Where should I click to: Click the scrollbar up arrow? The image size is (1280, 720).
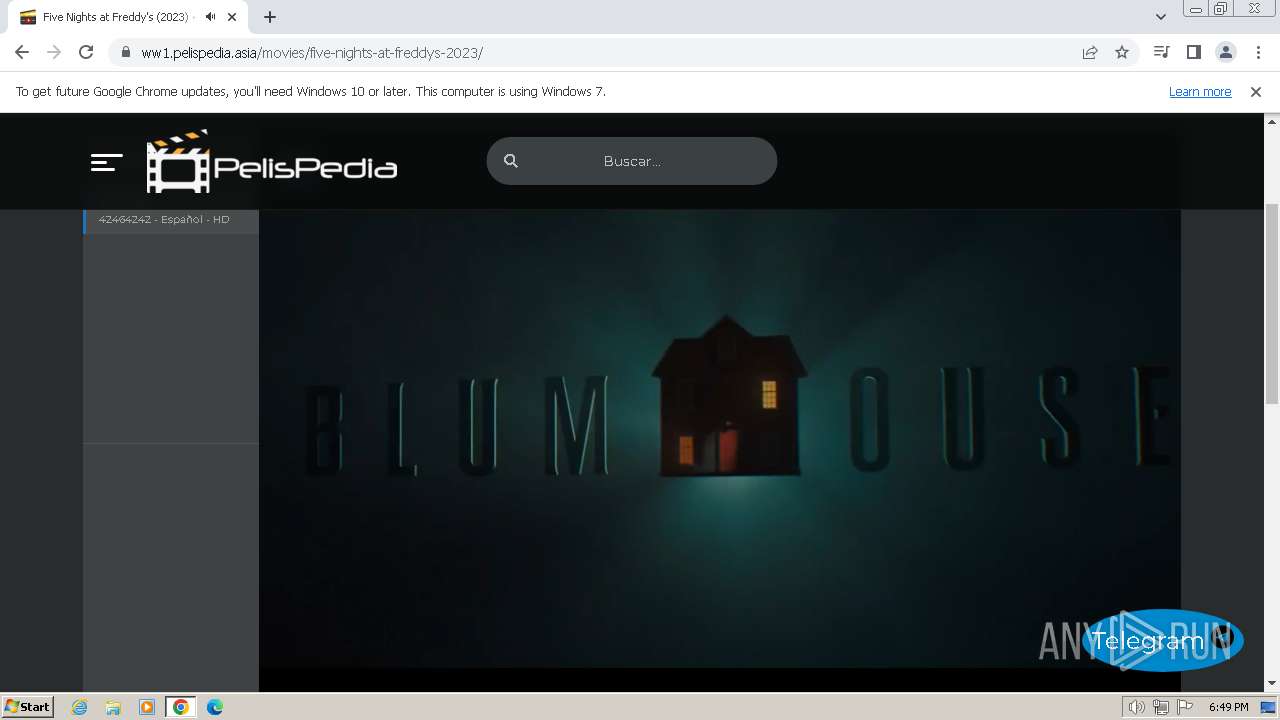(1272, 121)
